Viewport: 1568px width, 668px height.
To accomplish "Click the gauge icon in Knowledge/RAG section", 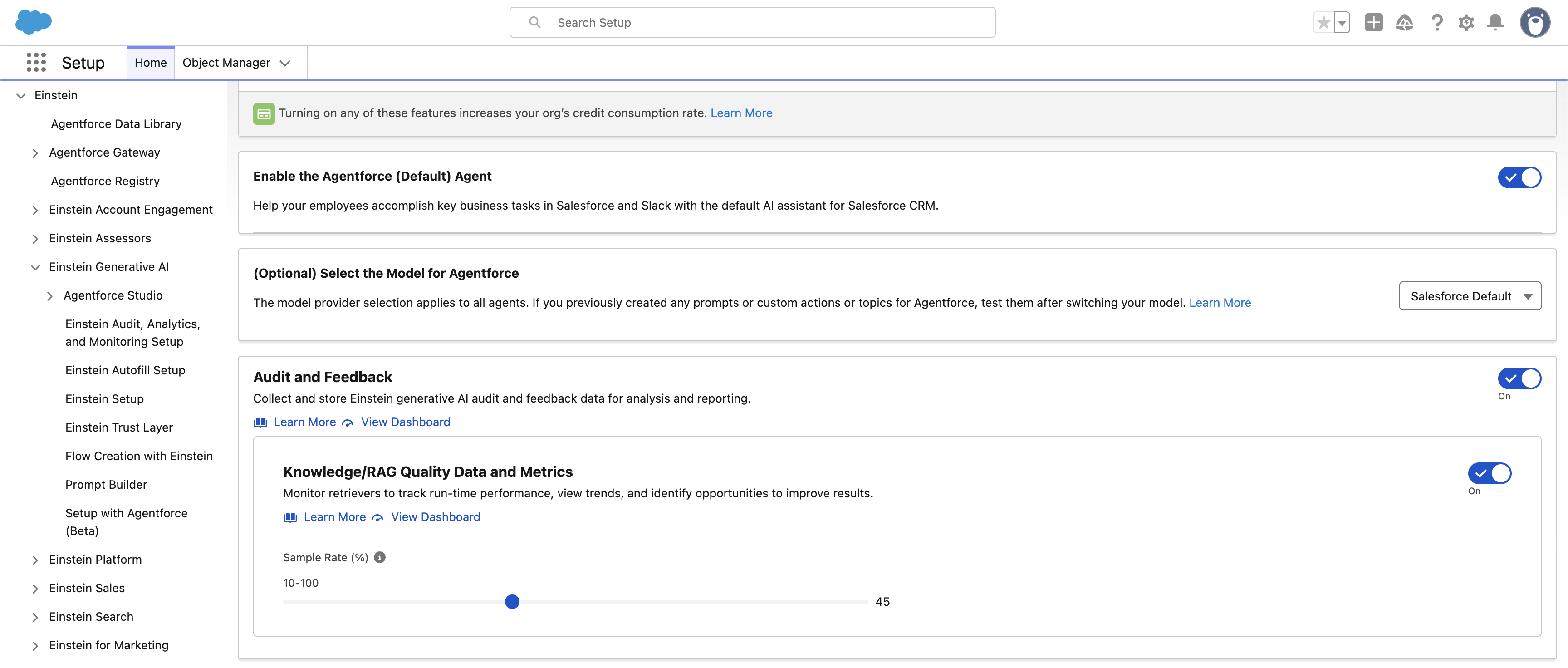I will tap(377, 517).
